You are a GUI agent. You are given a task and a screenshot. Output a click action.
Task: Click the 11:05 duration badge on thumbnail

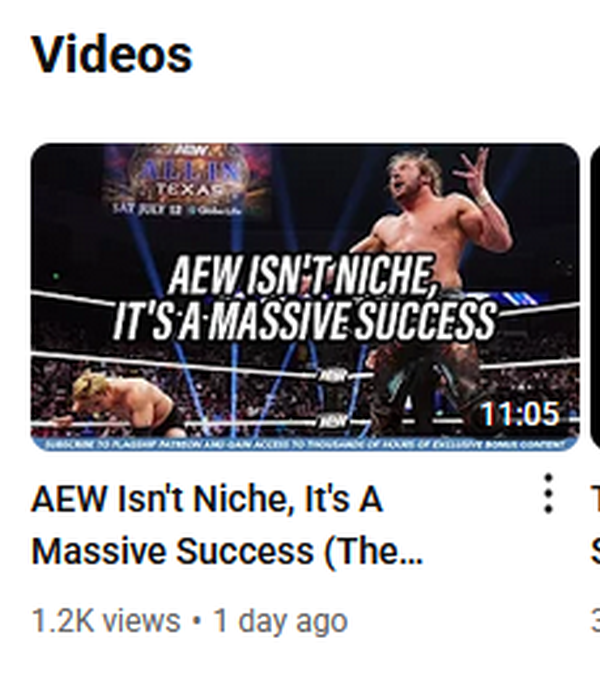click(x=520, y=414)
